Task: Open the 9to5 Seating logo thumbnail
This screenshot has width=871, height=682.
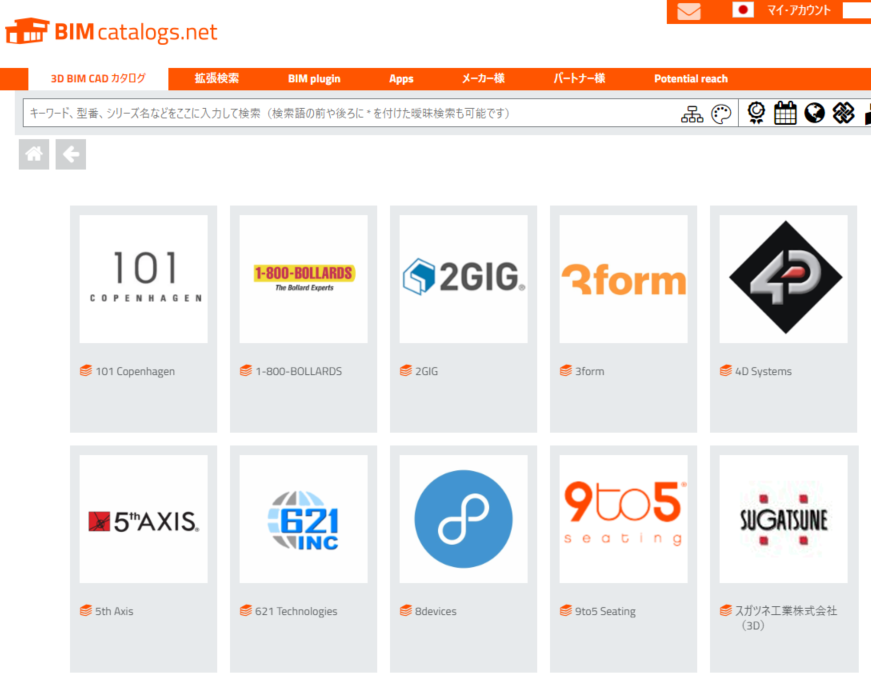Action: point(623,519)
